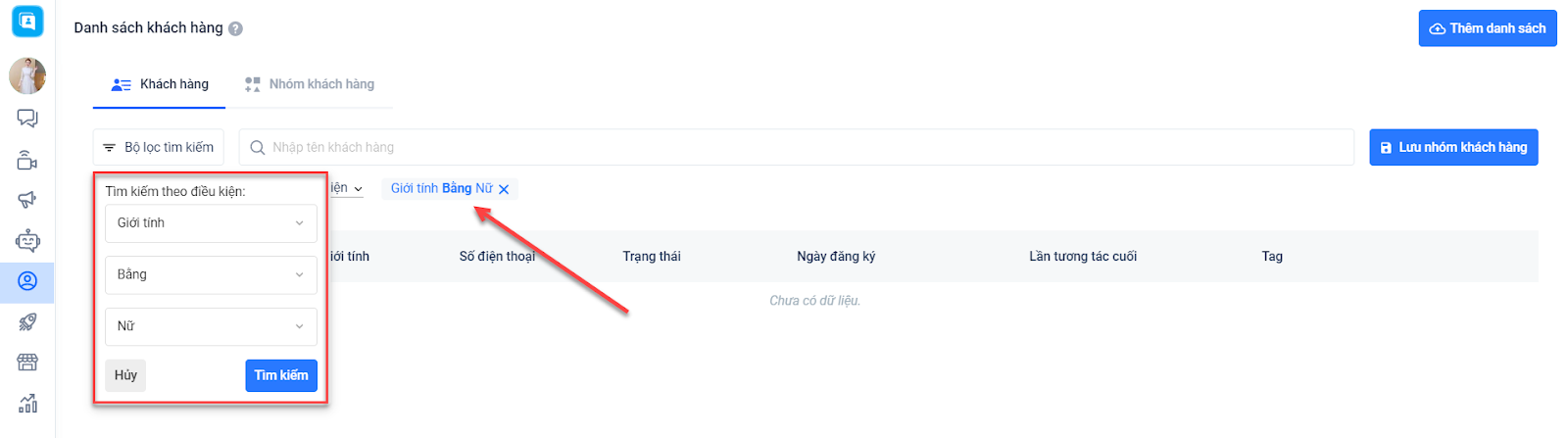Switch to the "Nhóm khách hàng" tab

[x=310, y=84]
